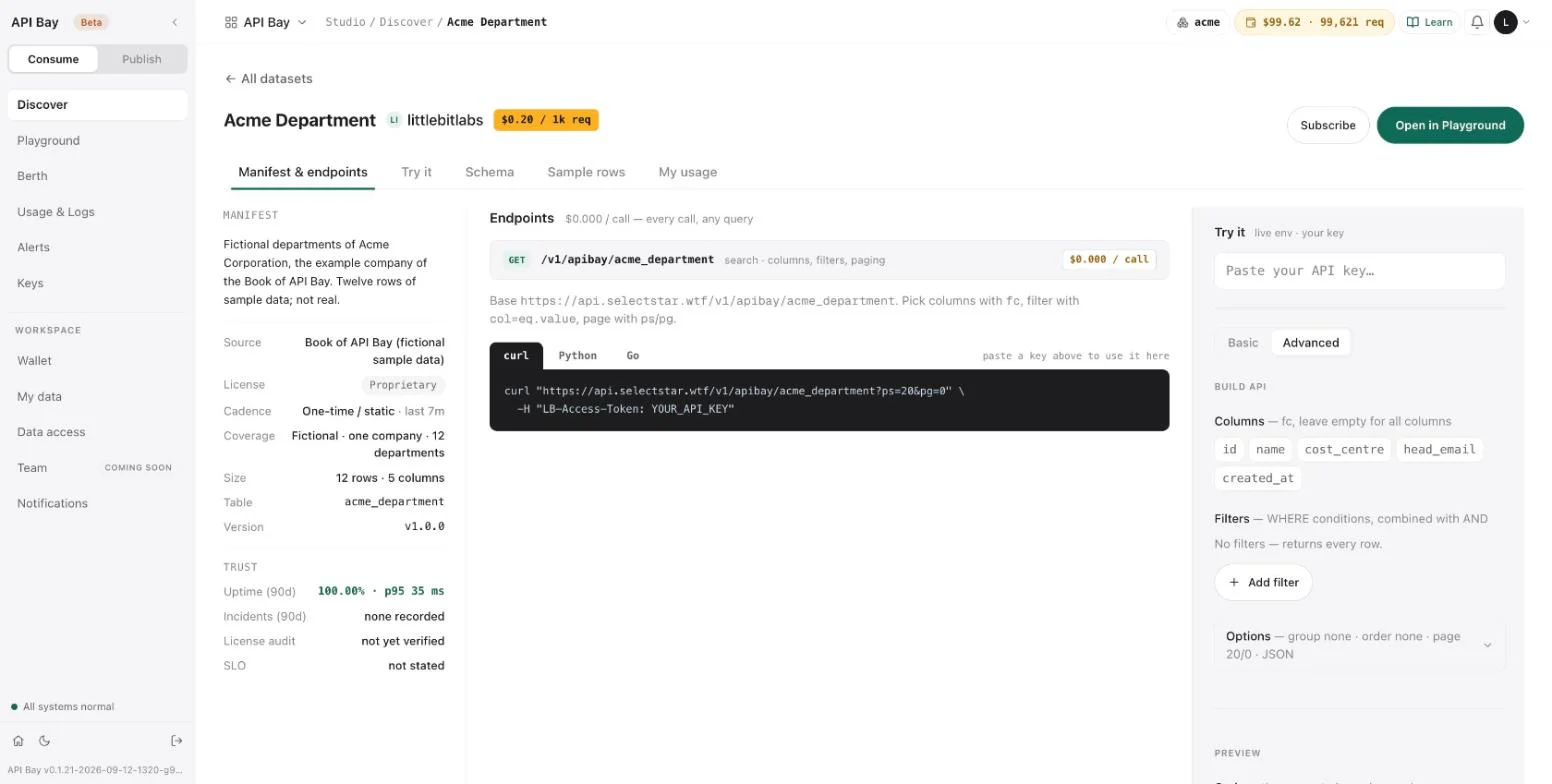Click the API key input field

pos(1359,271)
